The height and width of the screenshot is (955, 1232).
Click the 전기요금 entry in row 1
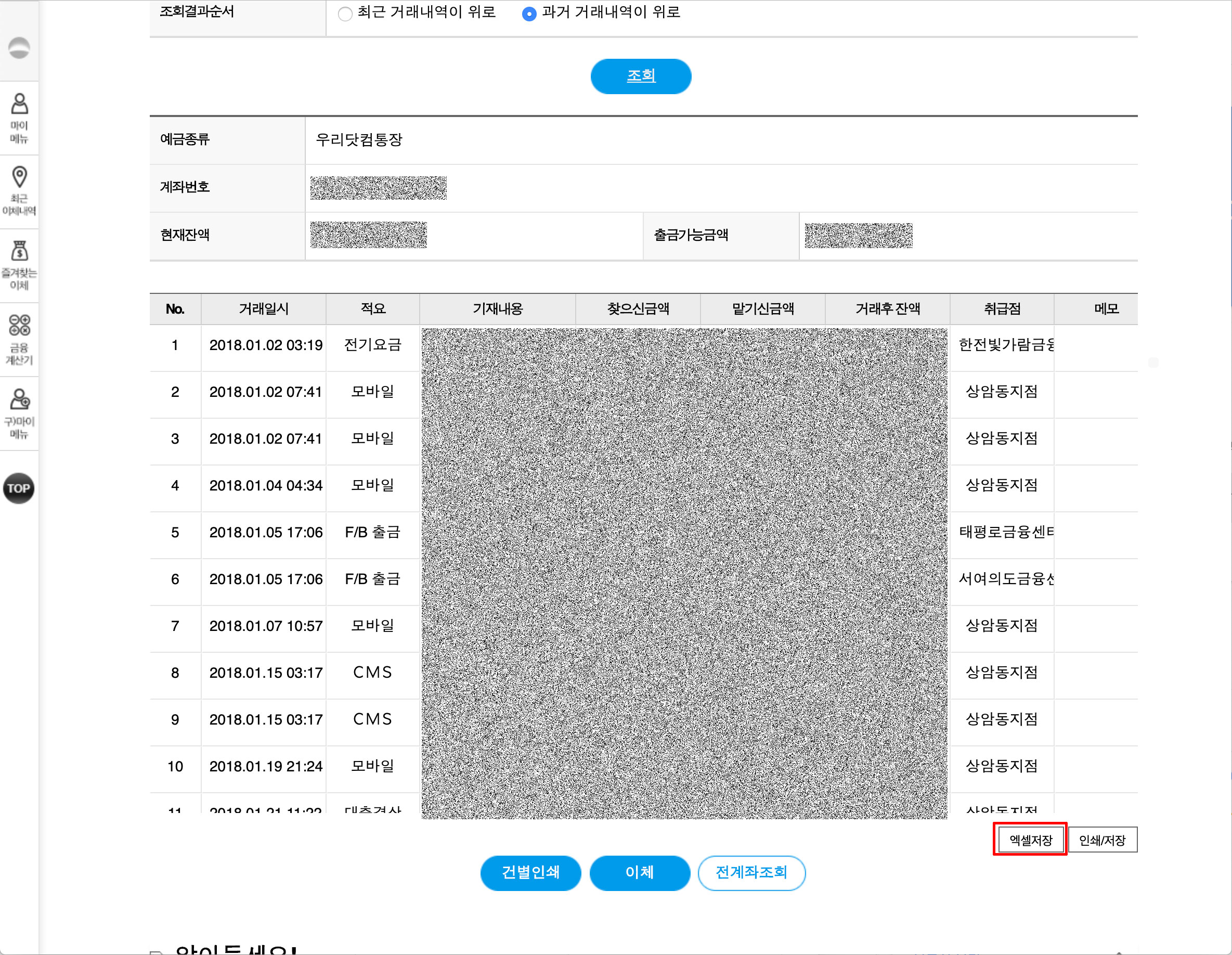point(372,345)
